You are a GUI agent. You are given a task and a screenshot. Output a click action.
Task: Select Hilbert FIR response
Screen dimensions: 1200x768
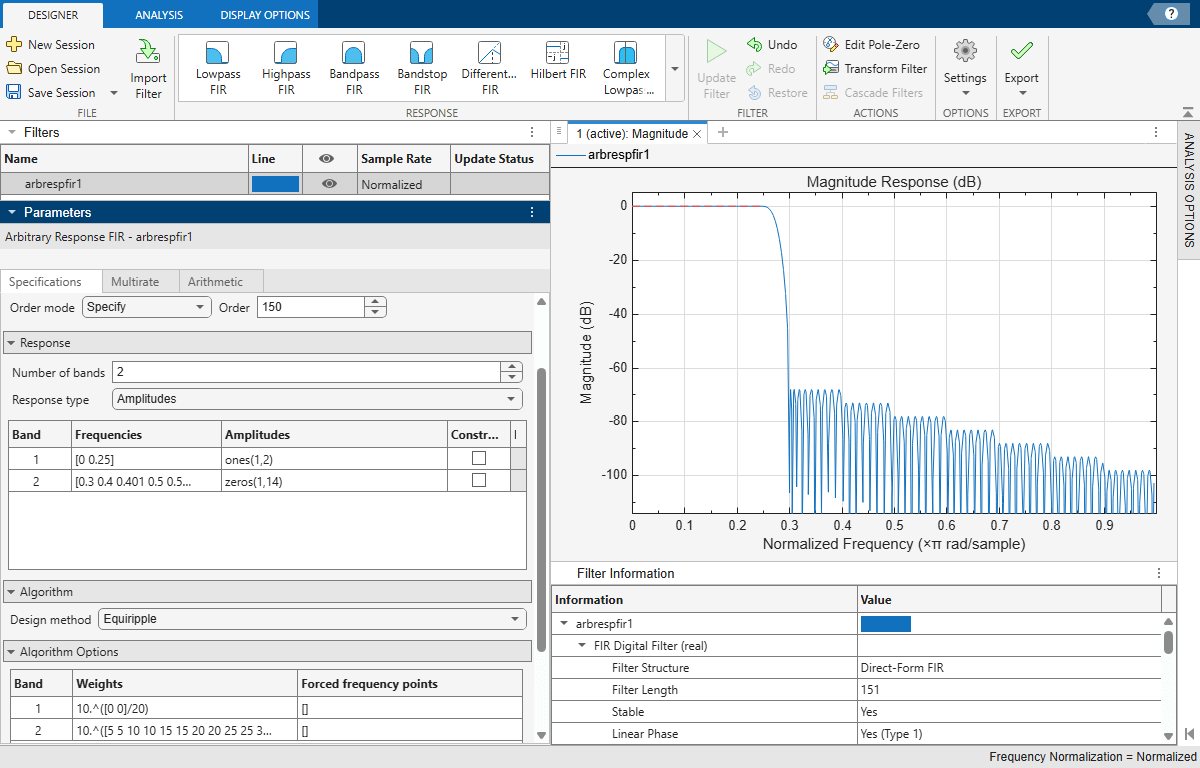(x=558, y=62)
